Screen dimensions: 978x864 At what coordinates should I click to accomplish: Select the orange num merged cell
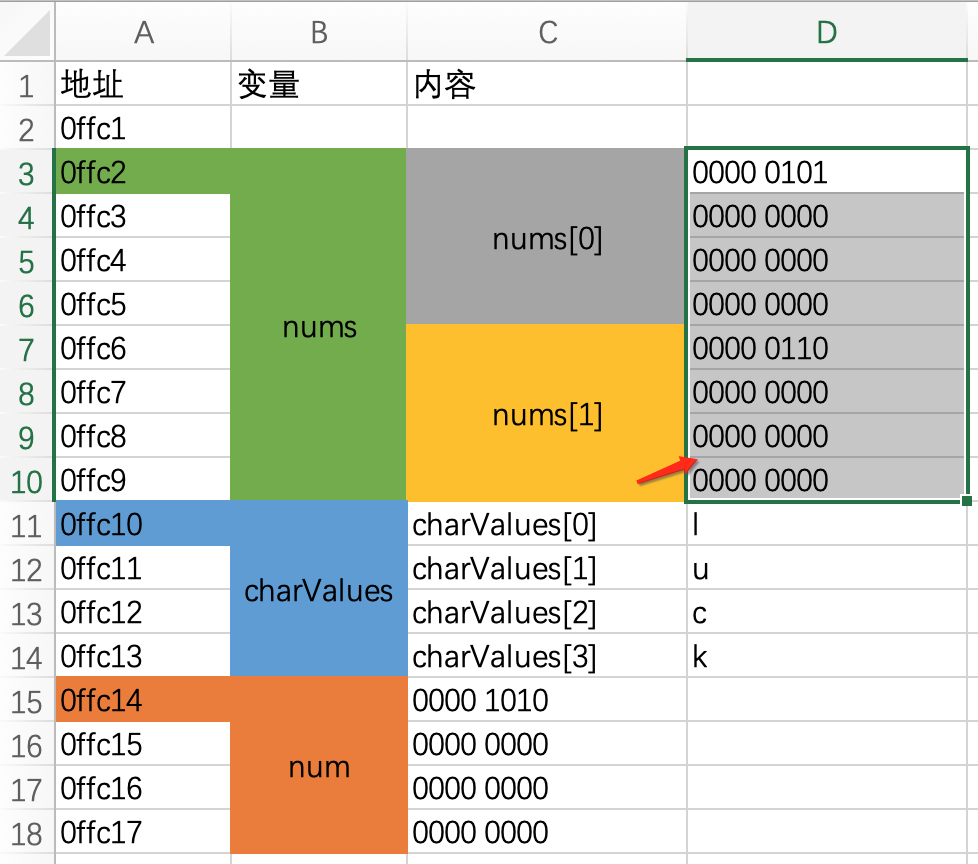pos(318,766)
